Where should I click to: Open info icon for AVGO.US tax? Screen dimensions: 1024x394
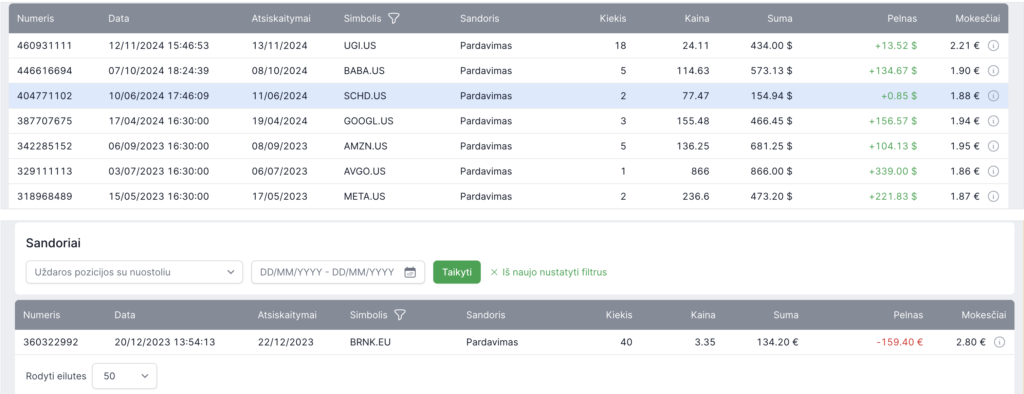coord(993,171)
